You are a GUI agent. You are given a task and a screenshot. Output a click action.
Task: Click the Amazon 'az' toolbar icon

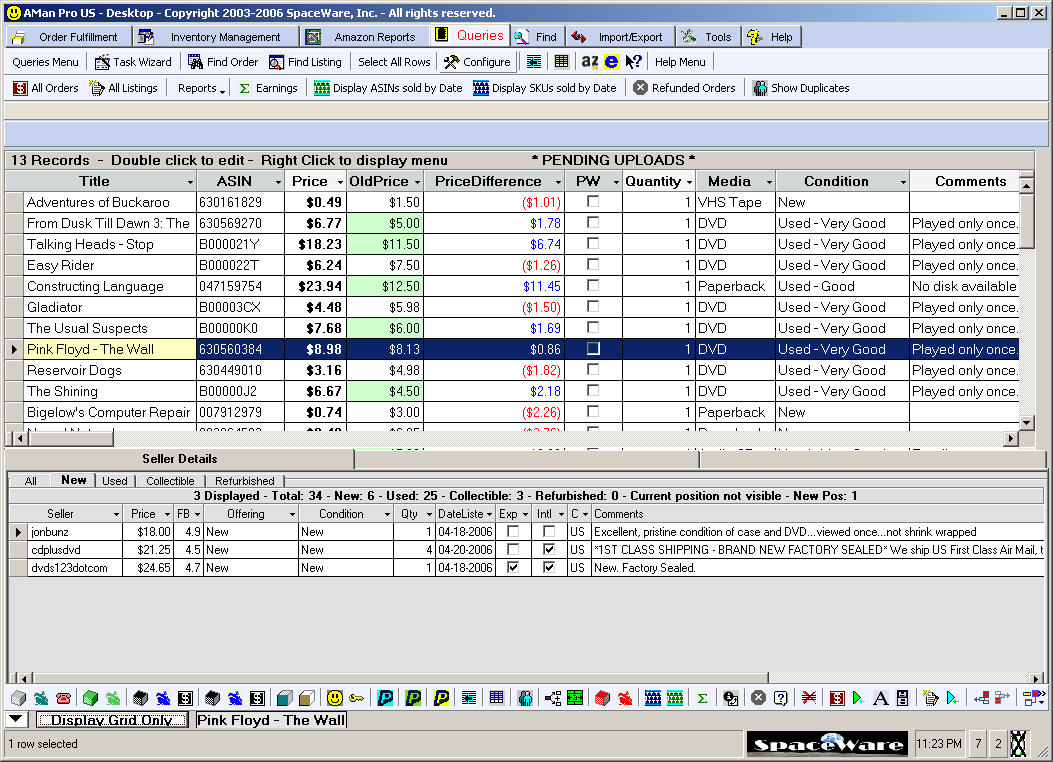coord(589,62)
